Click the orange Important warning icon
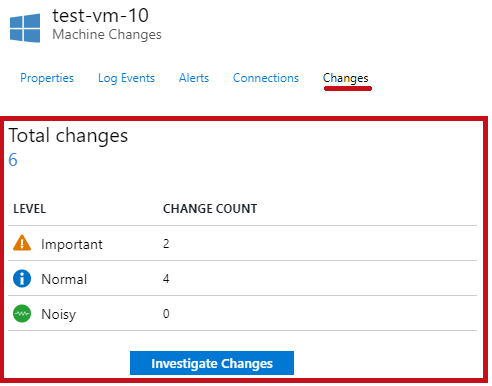Image resolution: width=492 pixels, height=386 pixels. click(x=22, y=243)
